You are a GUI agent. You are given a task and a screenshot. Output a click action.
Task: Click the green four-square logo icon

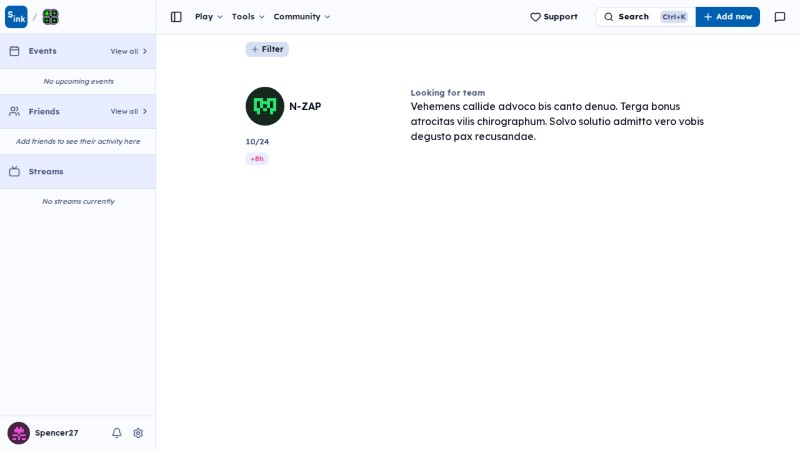51,17
